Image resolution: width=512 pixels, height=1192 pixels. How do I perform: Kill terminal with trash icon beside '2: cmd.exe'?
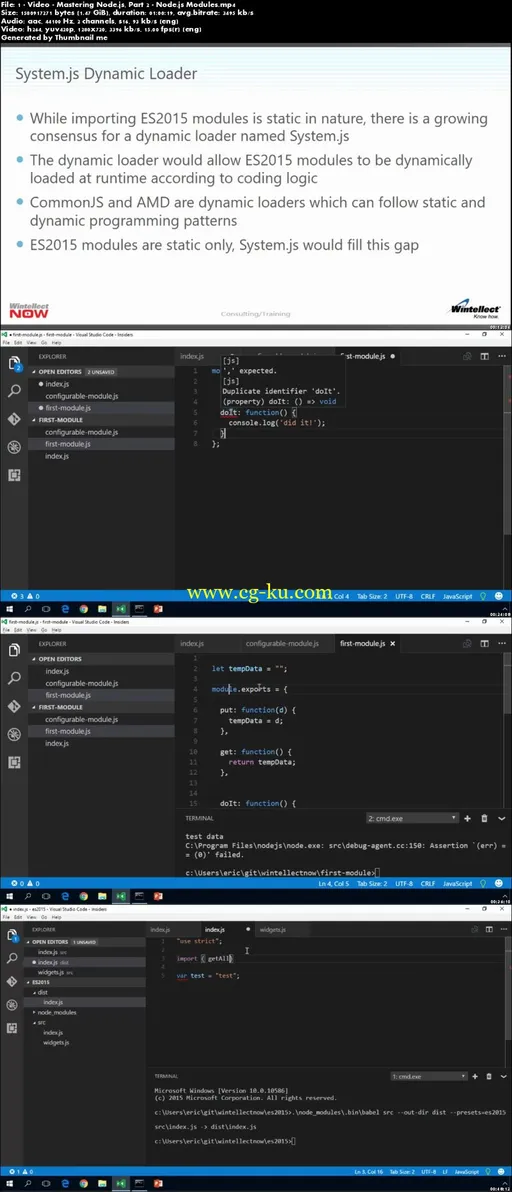485,818
